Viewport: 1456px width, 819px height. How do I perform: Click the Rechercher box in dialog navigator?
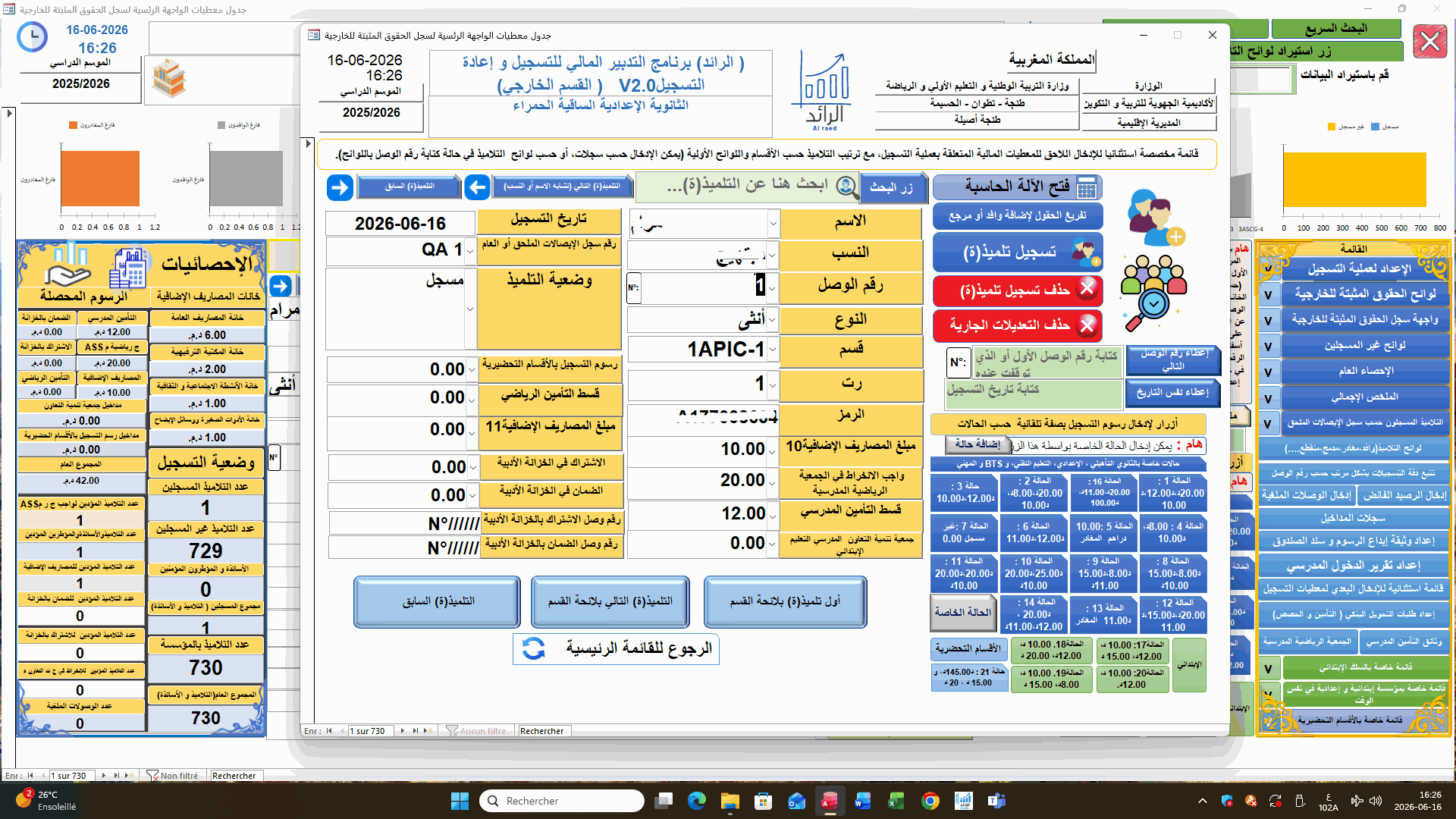point(544,732)
